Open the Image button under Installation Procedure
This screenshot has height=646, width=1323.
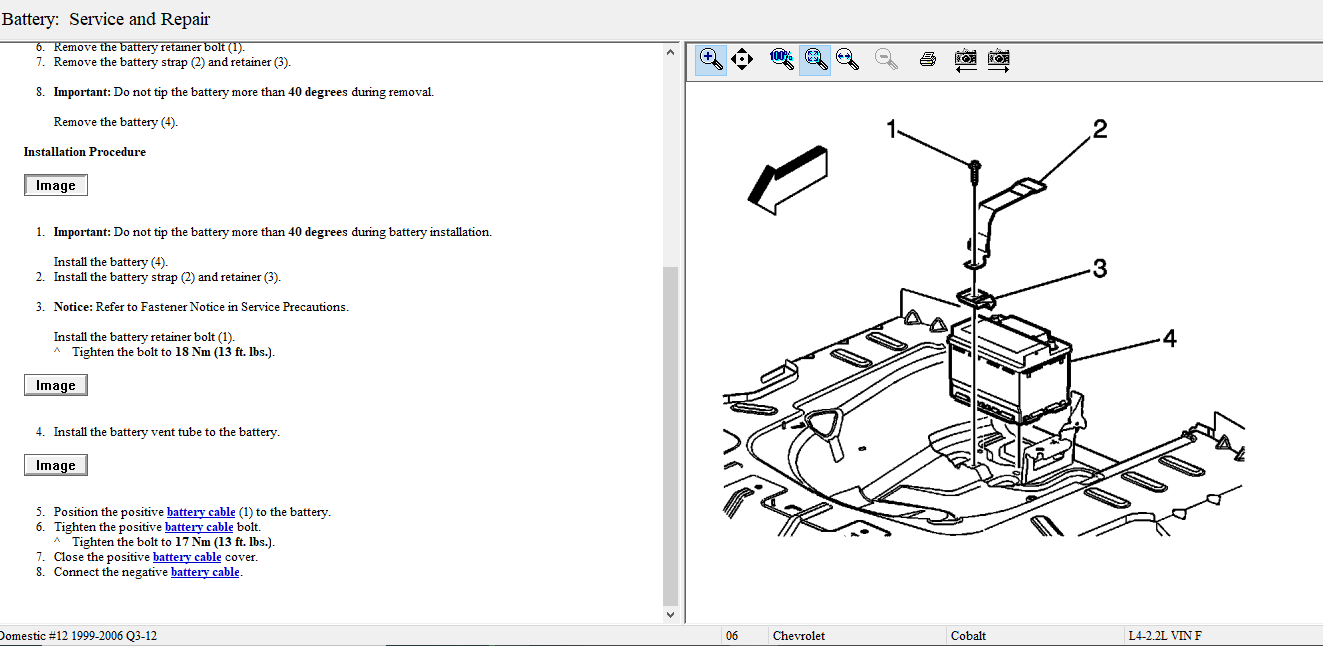click(56, 186)
